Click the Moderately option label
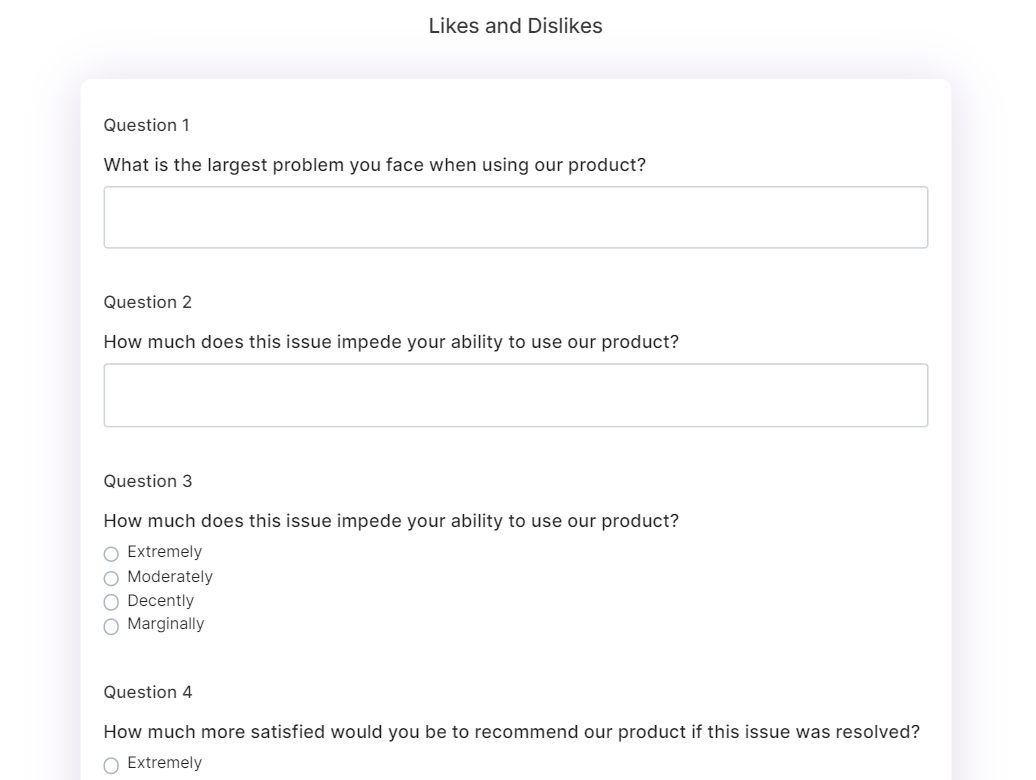Screen dimensions: 1036x780 click(x=169, y=577)
